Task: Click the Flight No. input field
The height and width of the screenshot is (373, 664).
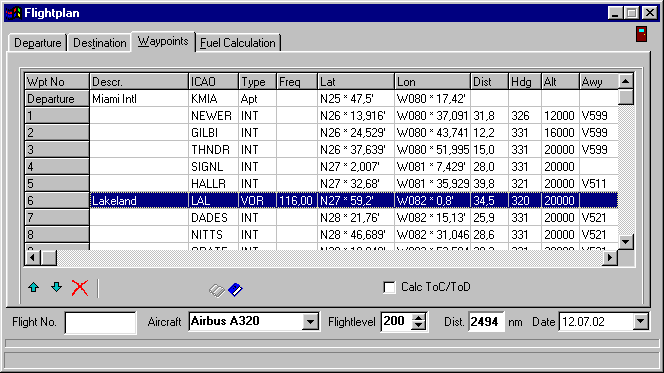Action: click(100, 323)
